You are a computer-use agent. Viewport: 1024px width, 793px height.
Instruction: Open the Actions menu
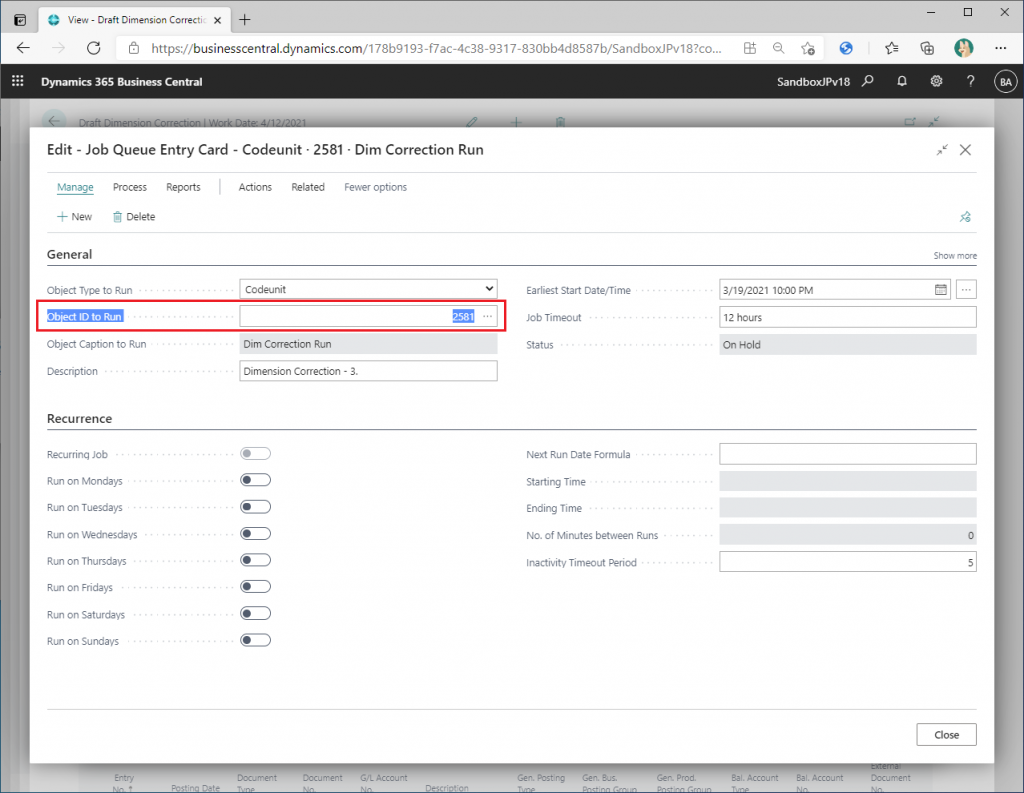[255, 187]
